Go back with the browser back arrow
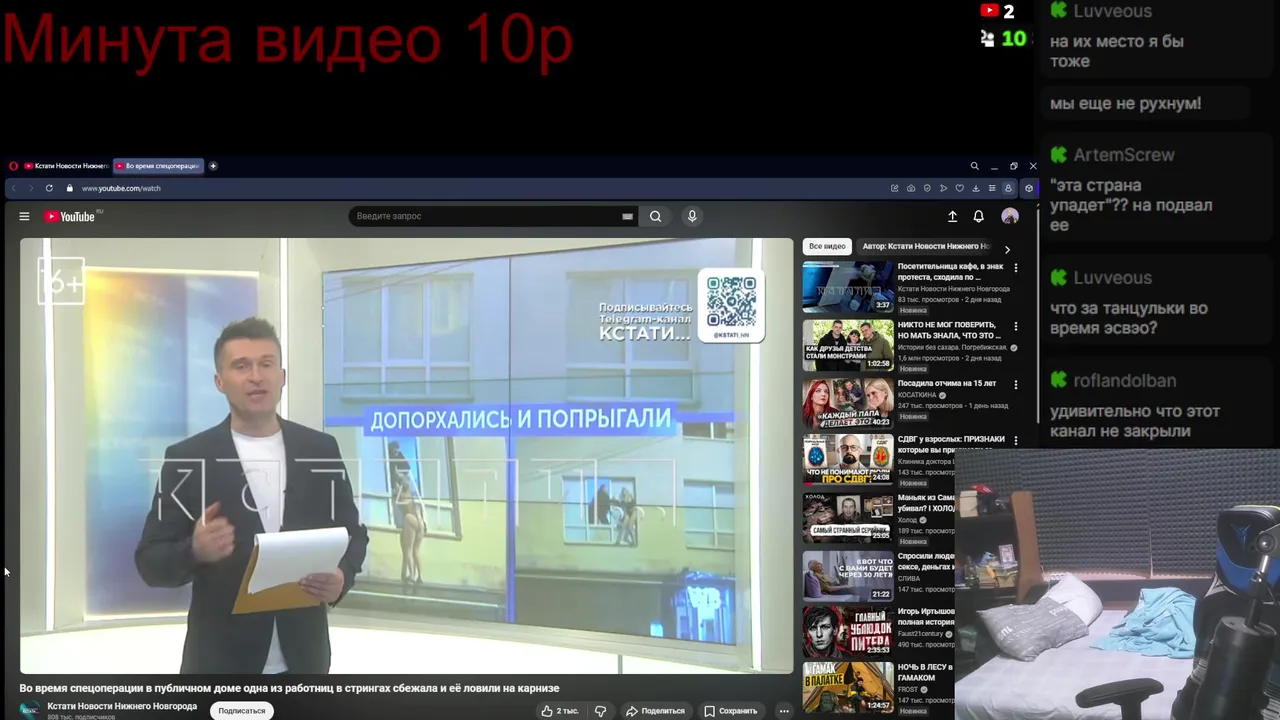Image resolution: width=1280 pixels, height=720 pixels. coord(14,188)
